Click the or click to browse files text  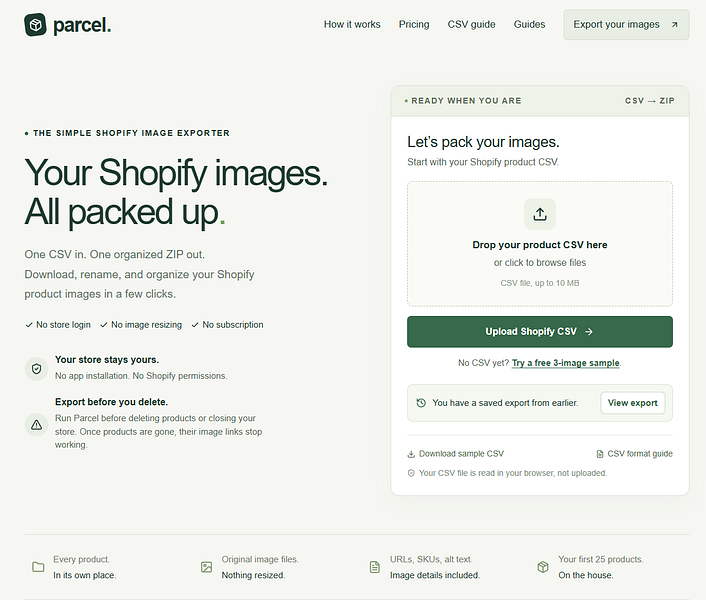click(x=540, y=263)
